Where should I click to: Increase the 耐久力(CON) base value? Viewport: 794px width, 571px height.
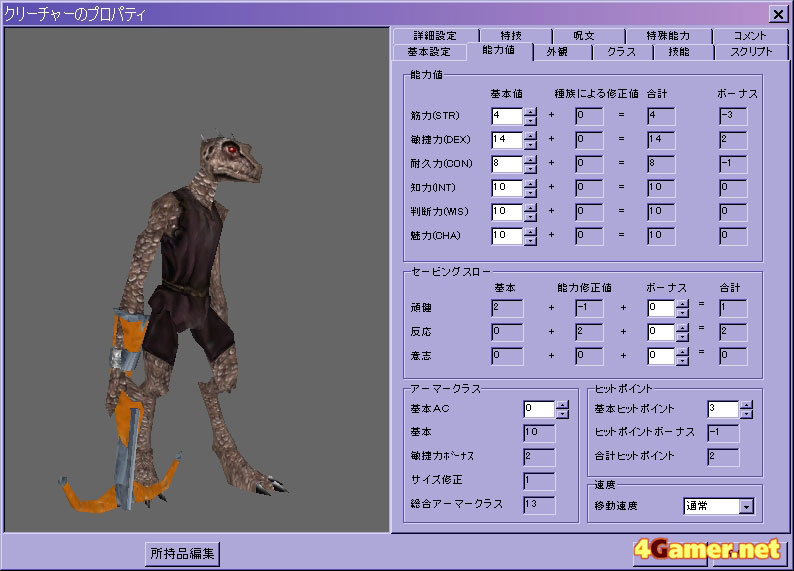pos(530,160)
